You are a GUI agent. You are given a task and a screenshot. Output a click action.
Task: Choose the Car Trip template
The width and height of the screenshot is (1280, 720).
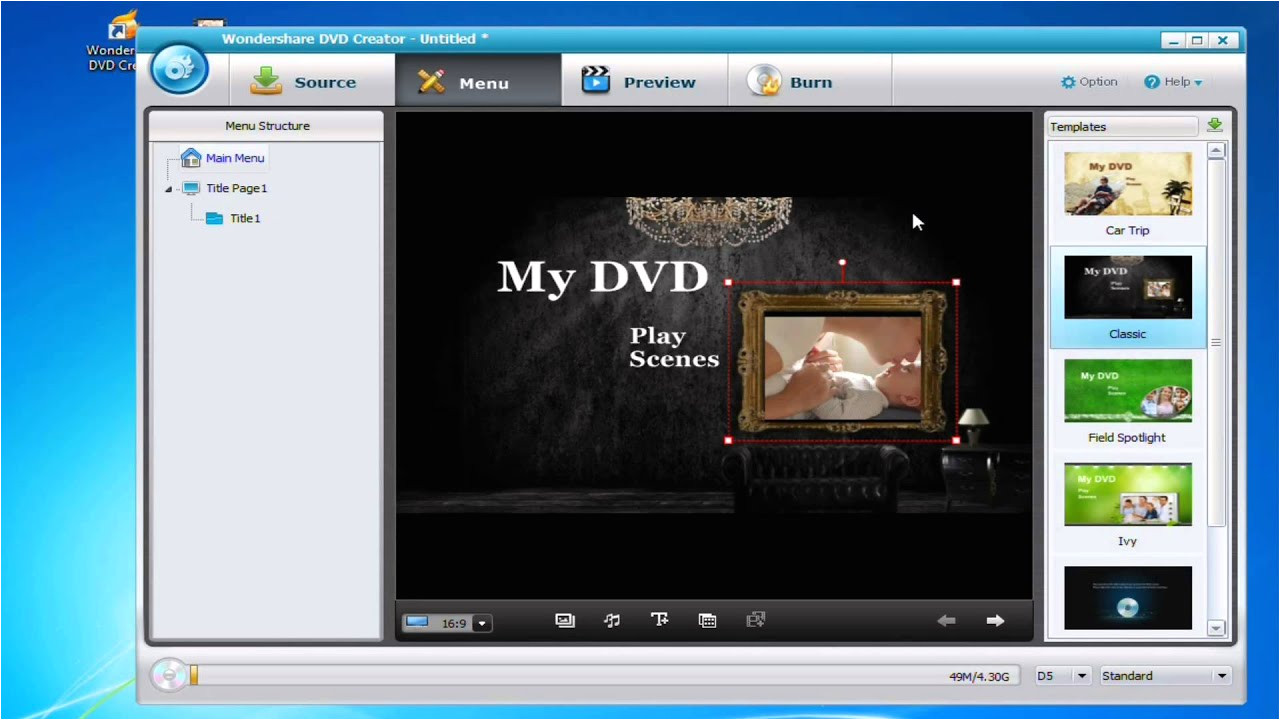point(1128,194)
